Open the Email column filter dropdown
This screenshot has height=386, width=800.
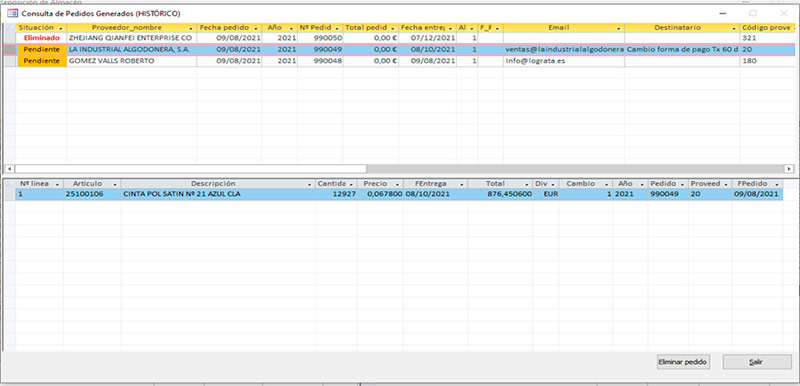pyautogui.click(x=619, y=28)
